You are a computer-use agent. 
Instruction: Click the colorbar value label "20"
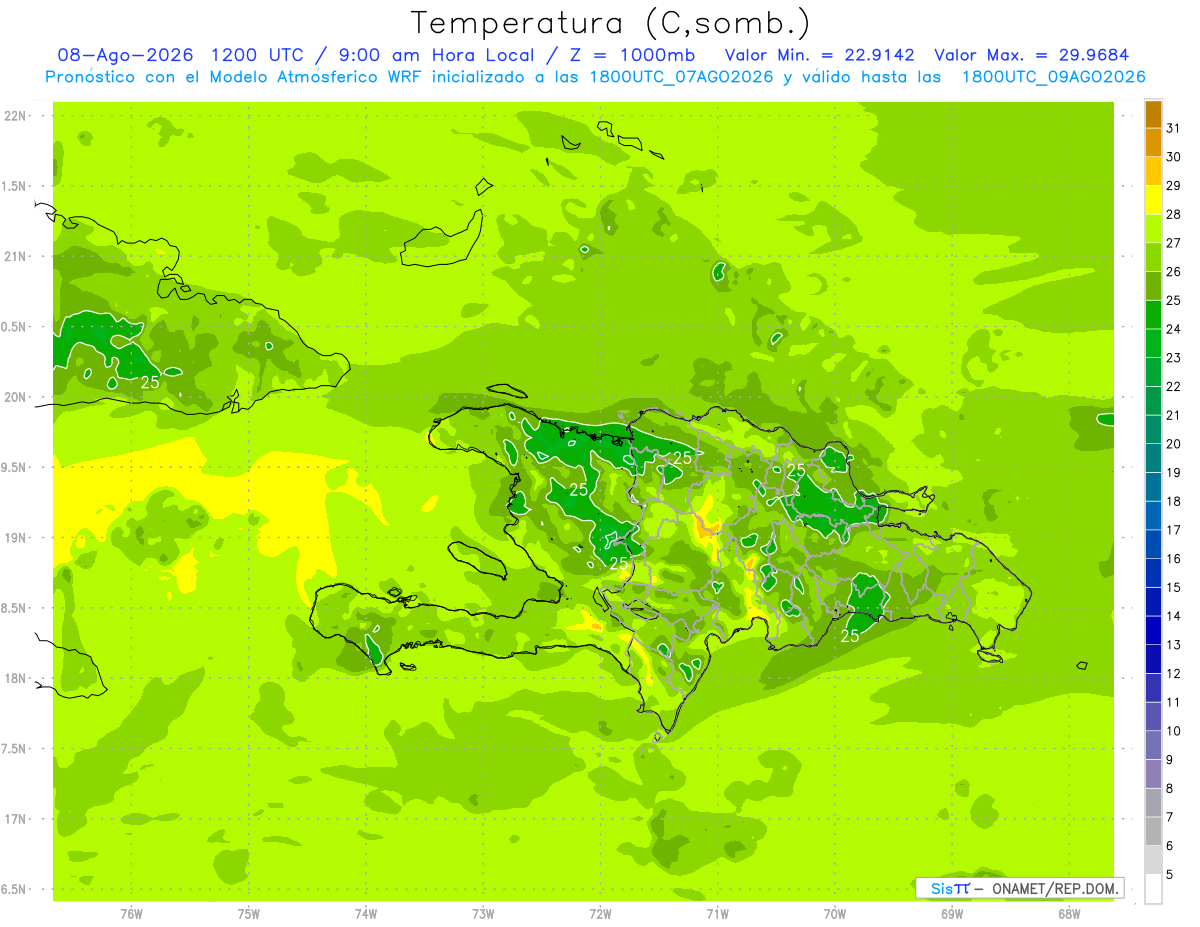point(1174,444)
